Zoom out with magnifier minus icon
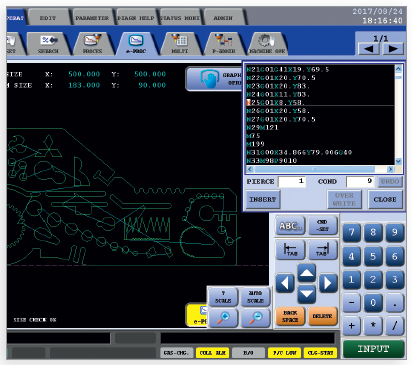Viewport: 413px width, 365px height. [255, 318]
